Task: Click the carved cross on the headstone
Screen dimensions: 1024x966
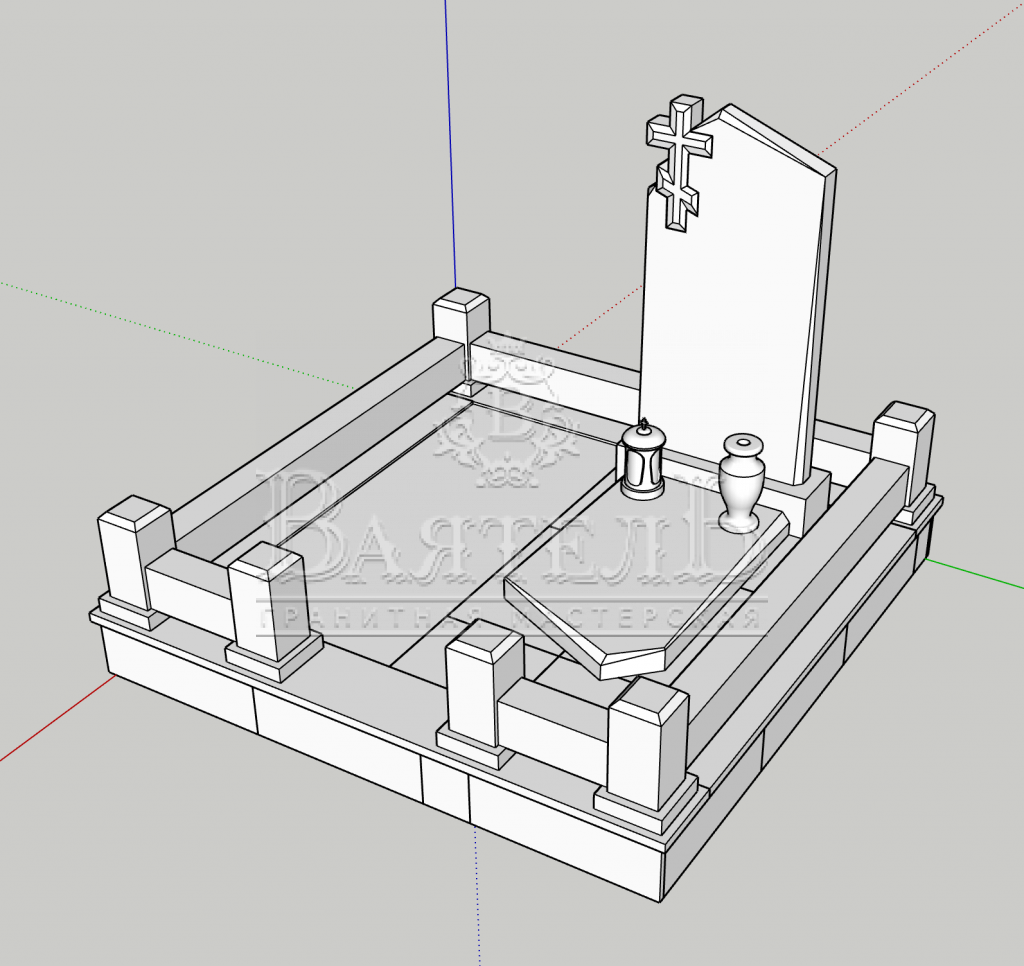Action: [x=681, y=160]
